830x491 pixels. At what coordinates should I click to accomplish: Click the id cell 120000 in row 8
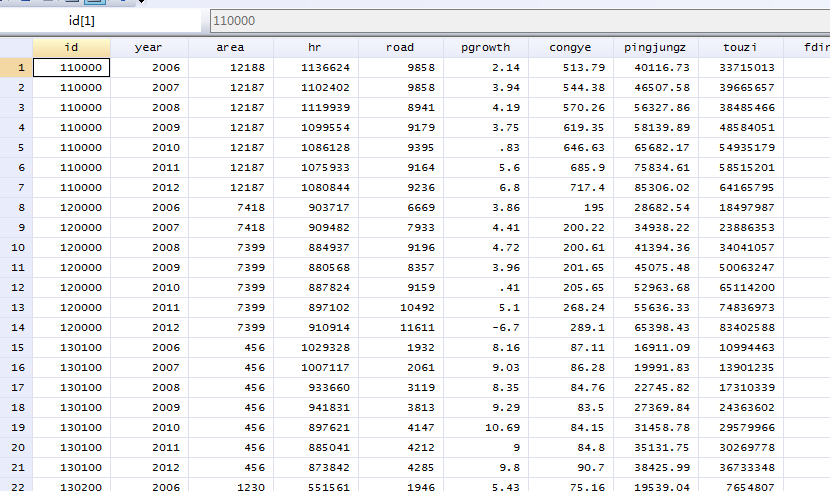[x=71, y=208]
